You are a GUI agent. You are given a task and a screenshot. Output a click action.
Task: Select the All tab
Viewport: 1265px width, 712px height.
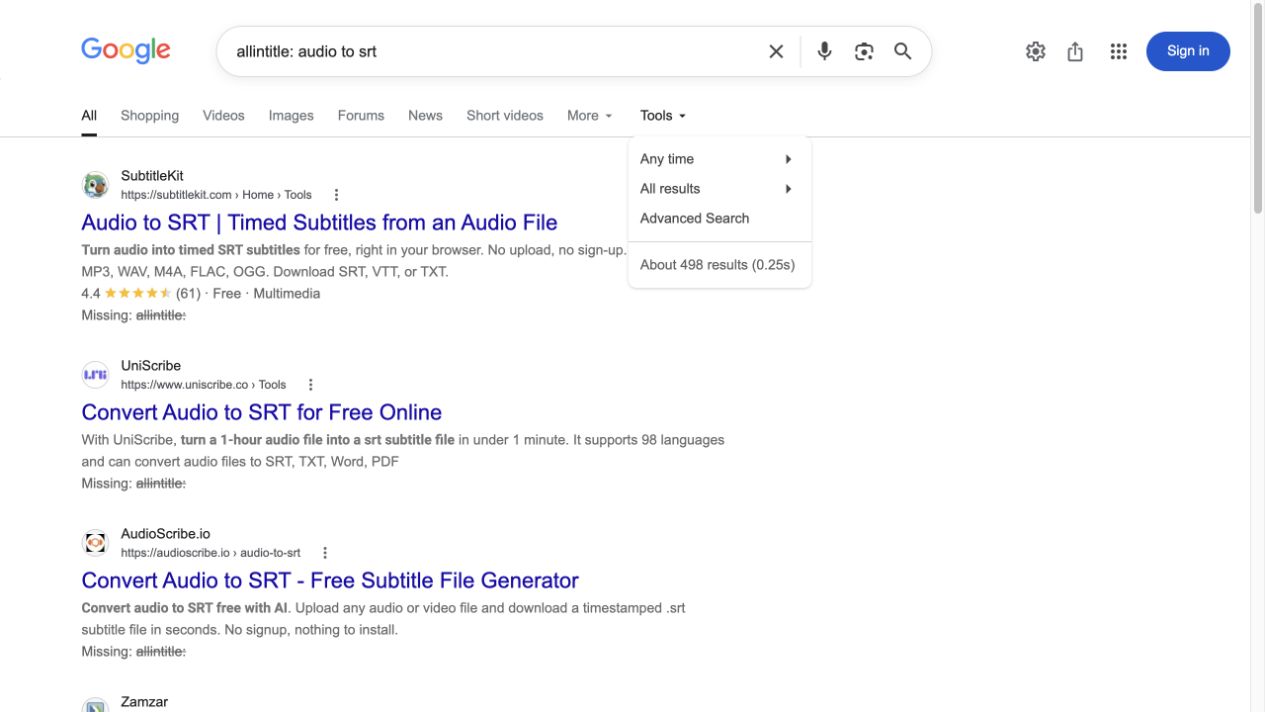pos(89,116)
